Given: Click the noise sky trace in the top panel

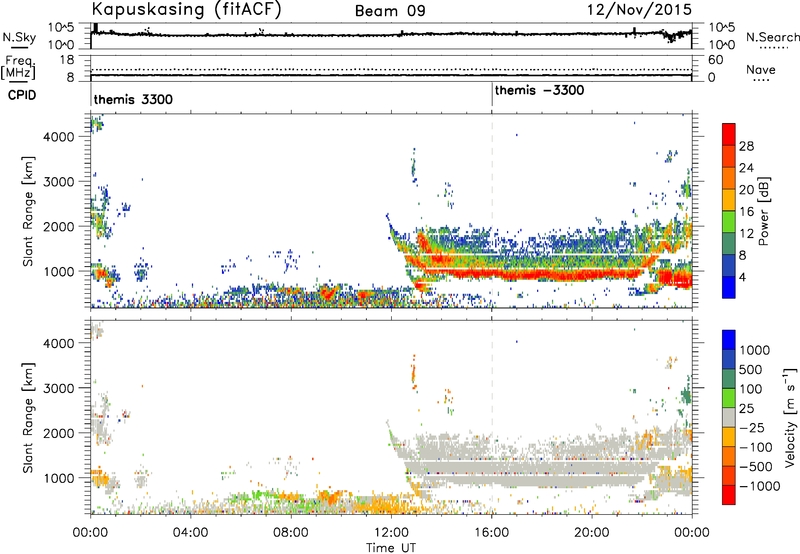Looking at the screenshot, I should click(x=391, y=35).
